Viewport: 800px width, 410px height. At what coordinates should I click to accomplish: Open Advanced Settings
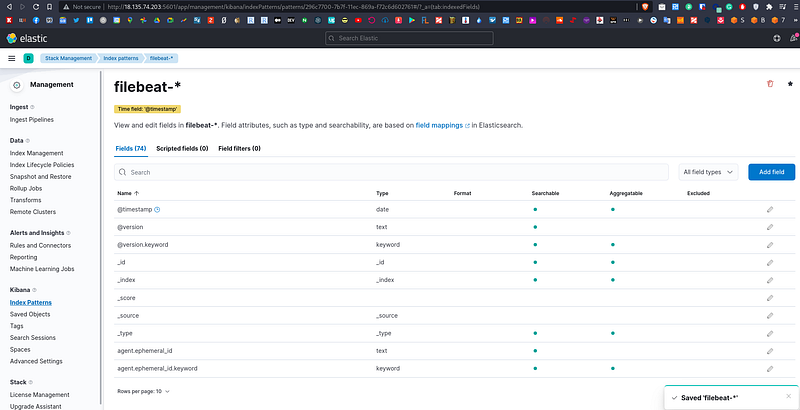coord(36,362)
